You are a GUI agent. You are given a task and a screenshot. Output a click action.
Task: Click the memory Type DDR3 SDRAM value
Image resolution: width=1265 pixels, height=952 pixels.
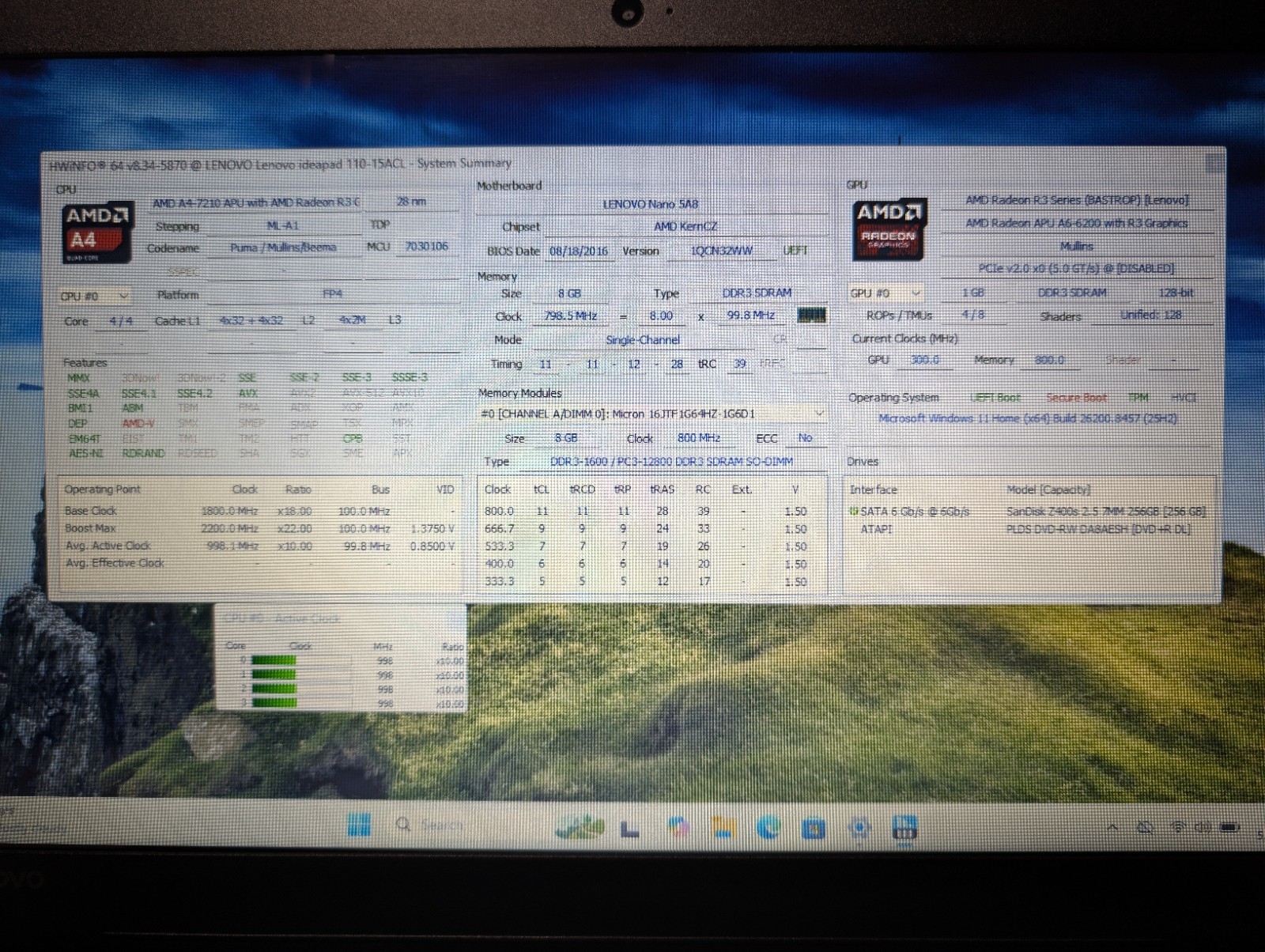click(x=757, y=293)
